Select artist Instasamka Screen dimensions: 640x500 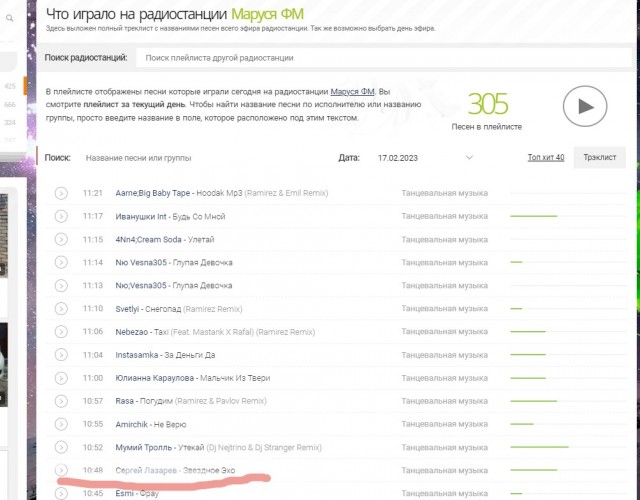tap(137, 355)
